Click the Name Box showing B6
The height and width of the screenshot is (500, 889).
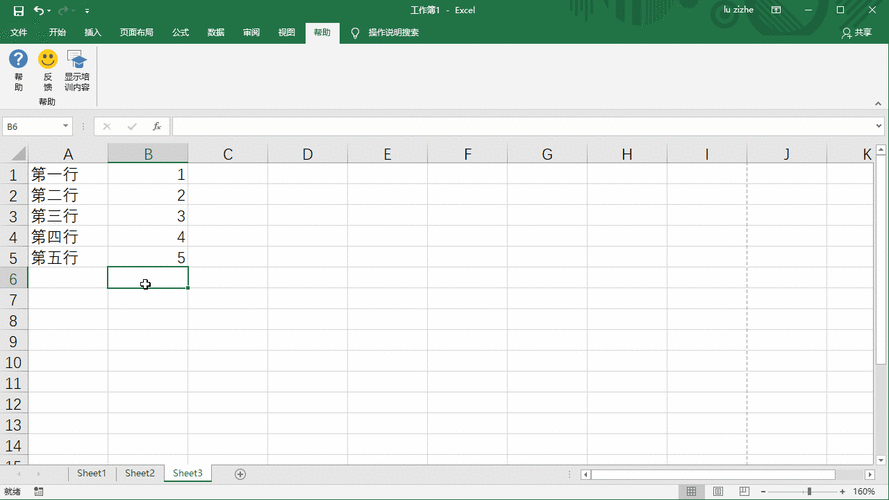pos(32,126)
